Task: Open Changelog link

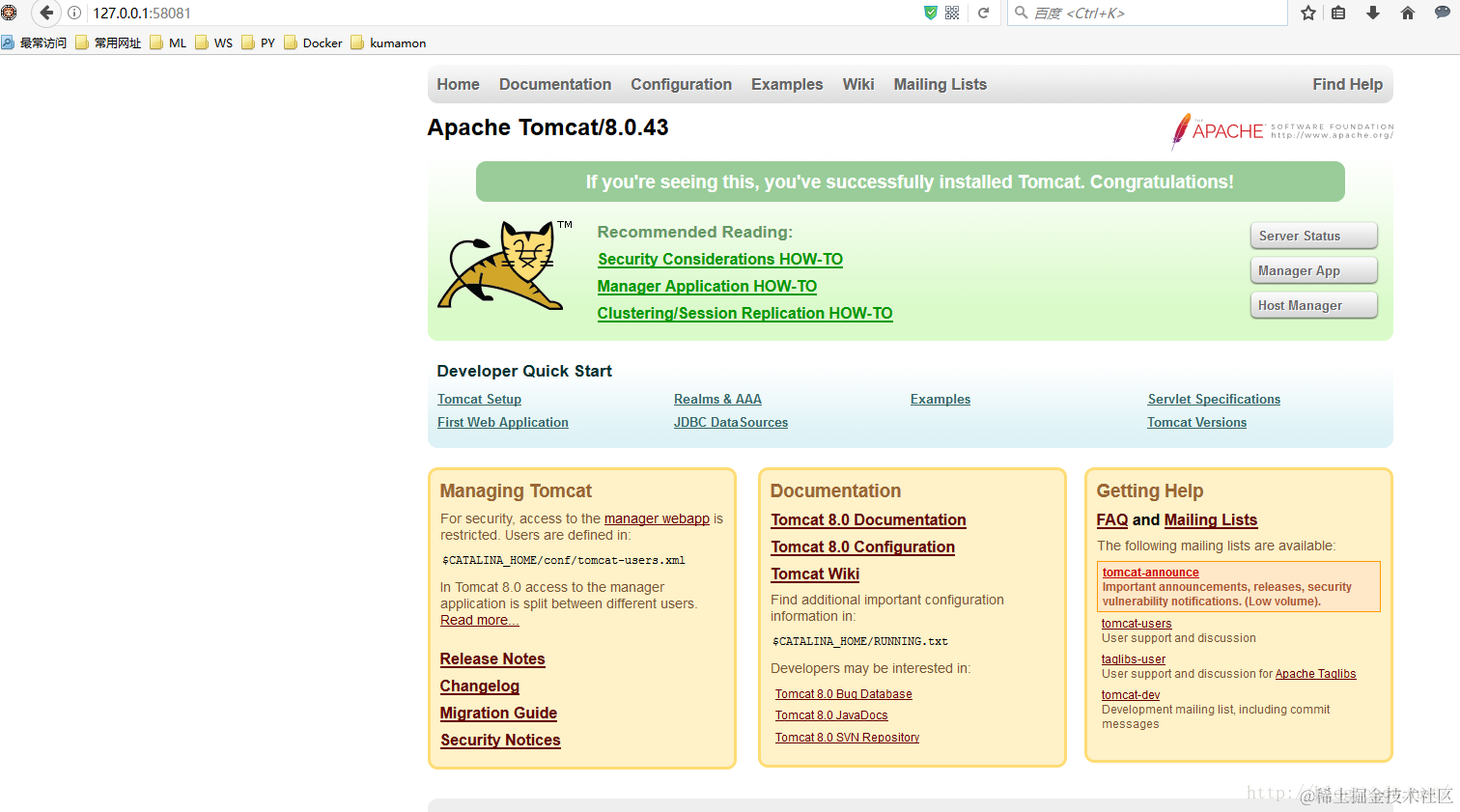Action: pyautogui.click(x=480, y=686)
